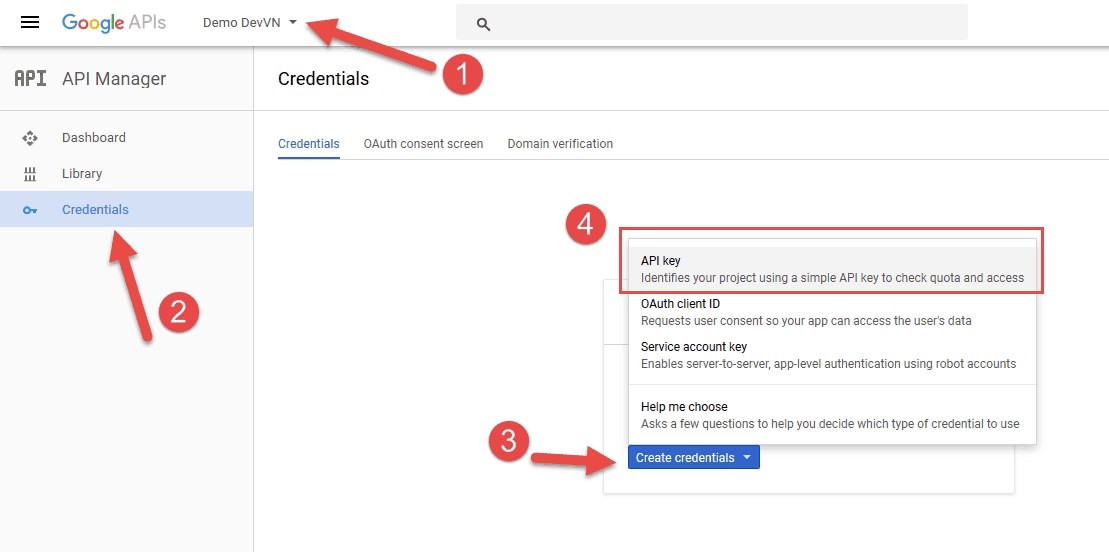Open the Library page link in the sidebar
Screen dimensions: 1109x552
click(x=82, y=174)
